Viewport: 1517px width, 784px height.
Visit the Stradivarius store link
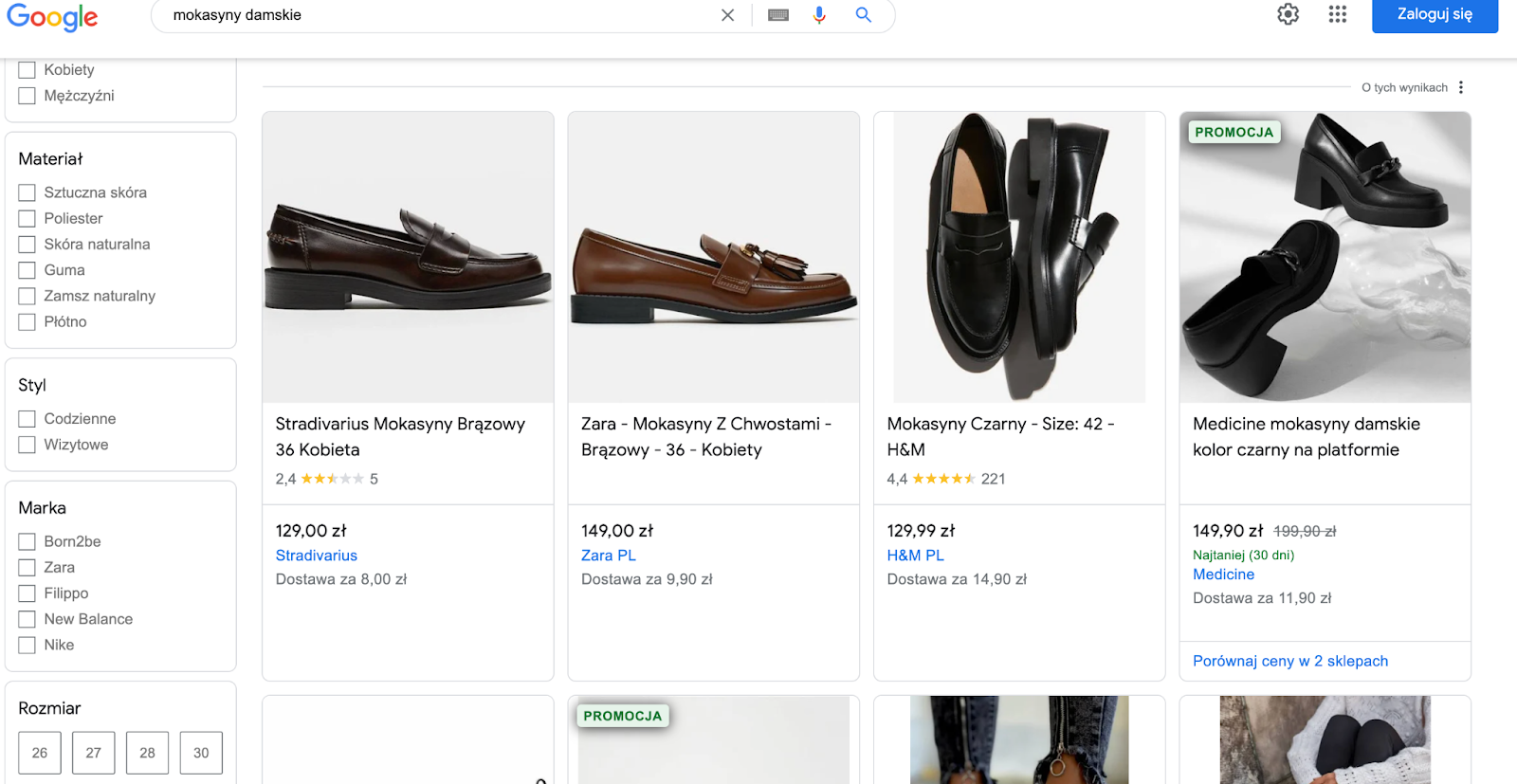click(317, 556)
